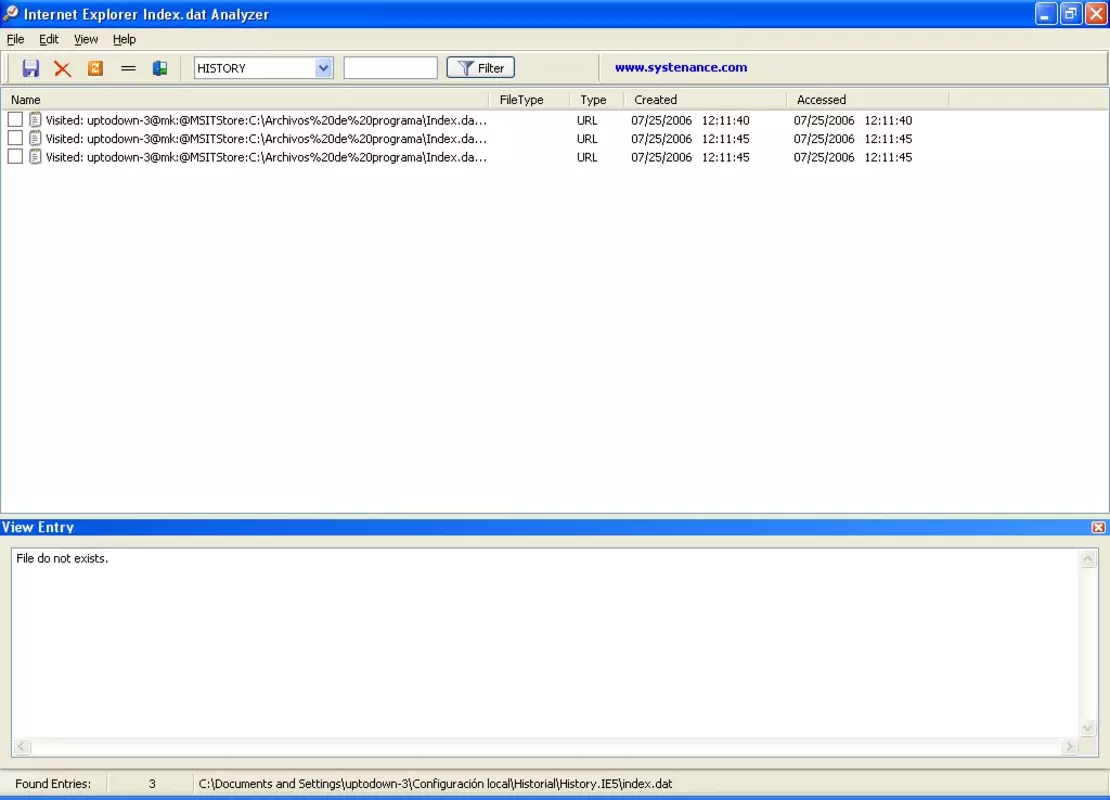This screenshot has height=800, width=1110.
Task: Click the 'File do not exists.' message text
Action: (x=62, y=559)
